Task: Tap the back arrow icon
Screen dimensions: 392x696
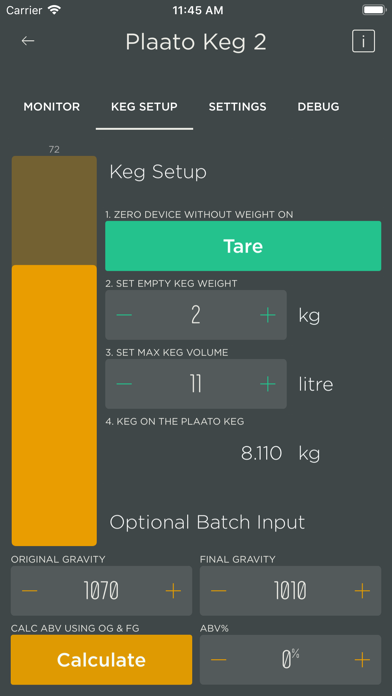Action: (28, 41)
